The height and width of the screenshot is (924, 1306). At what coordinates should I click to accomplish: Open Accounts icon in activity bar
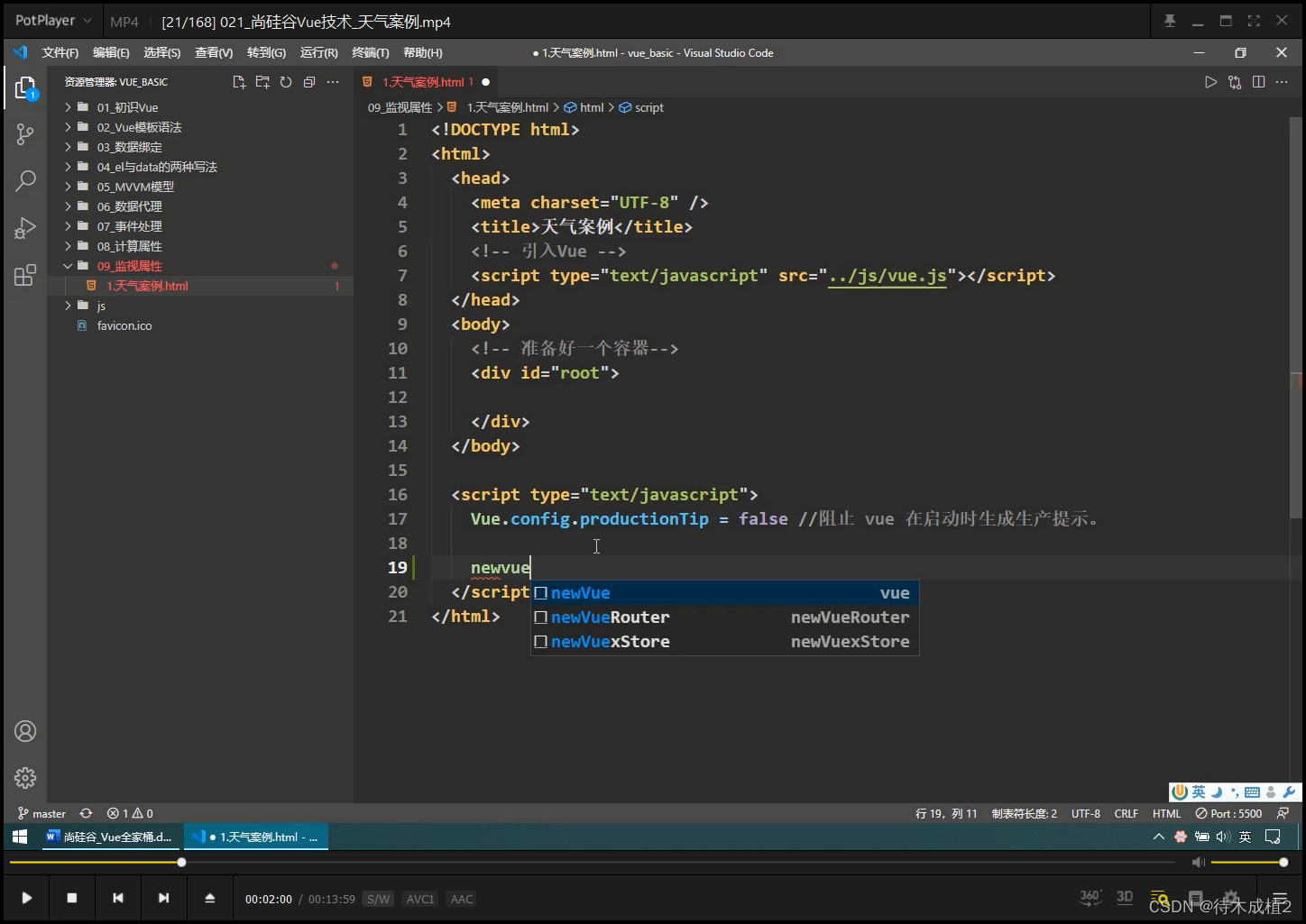(25, 731)
